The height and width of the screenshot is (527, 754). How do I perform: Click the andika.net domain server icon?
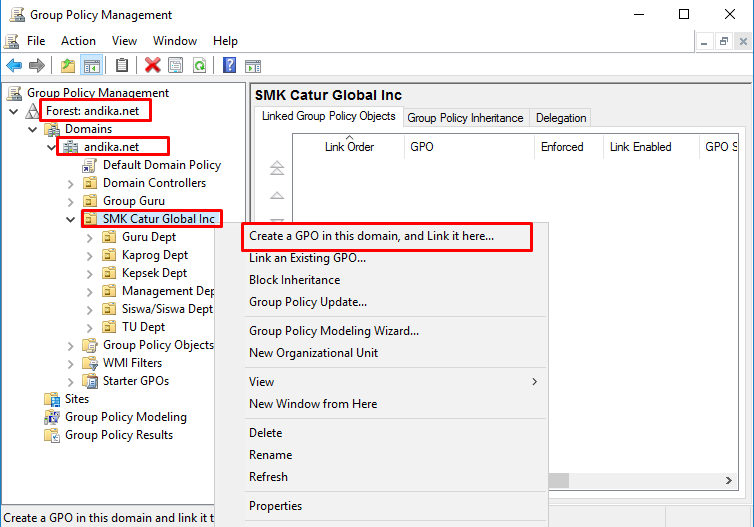click(x=70, y=147)
